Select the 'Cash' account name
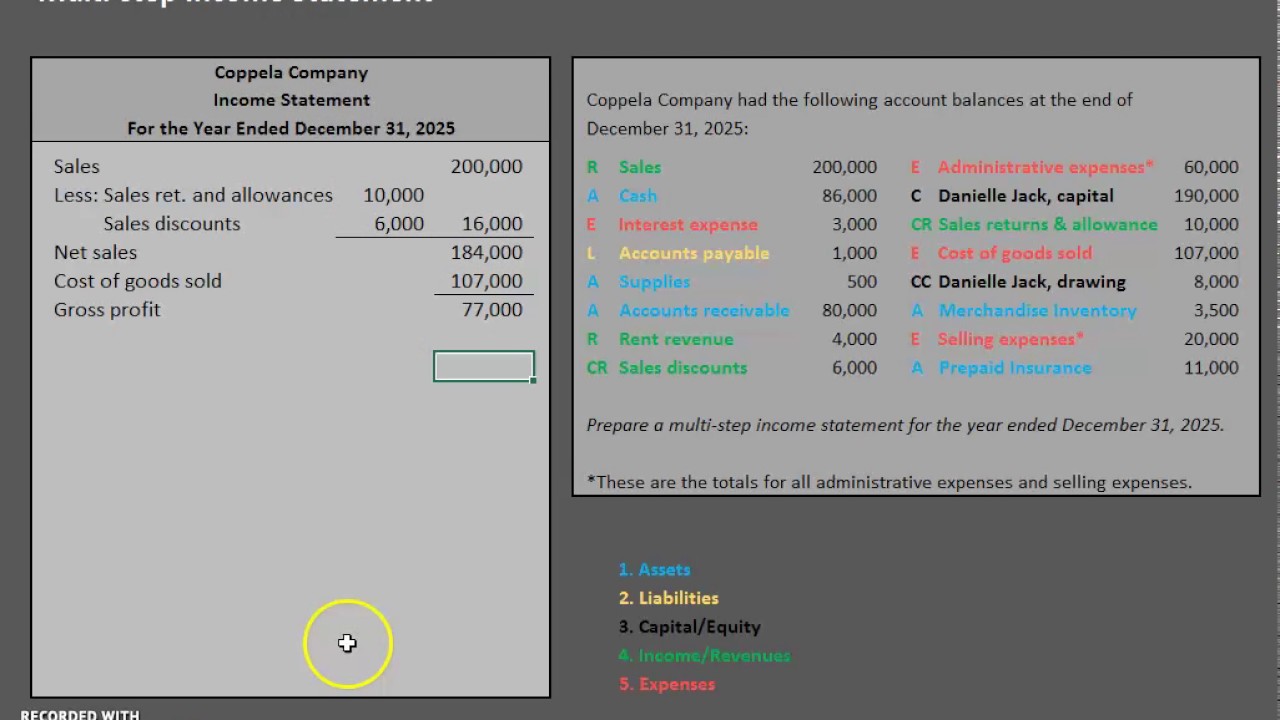The image size is (1280, 720). point(638,195)
